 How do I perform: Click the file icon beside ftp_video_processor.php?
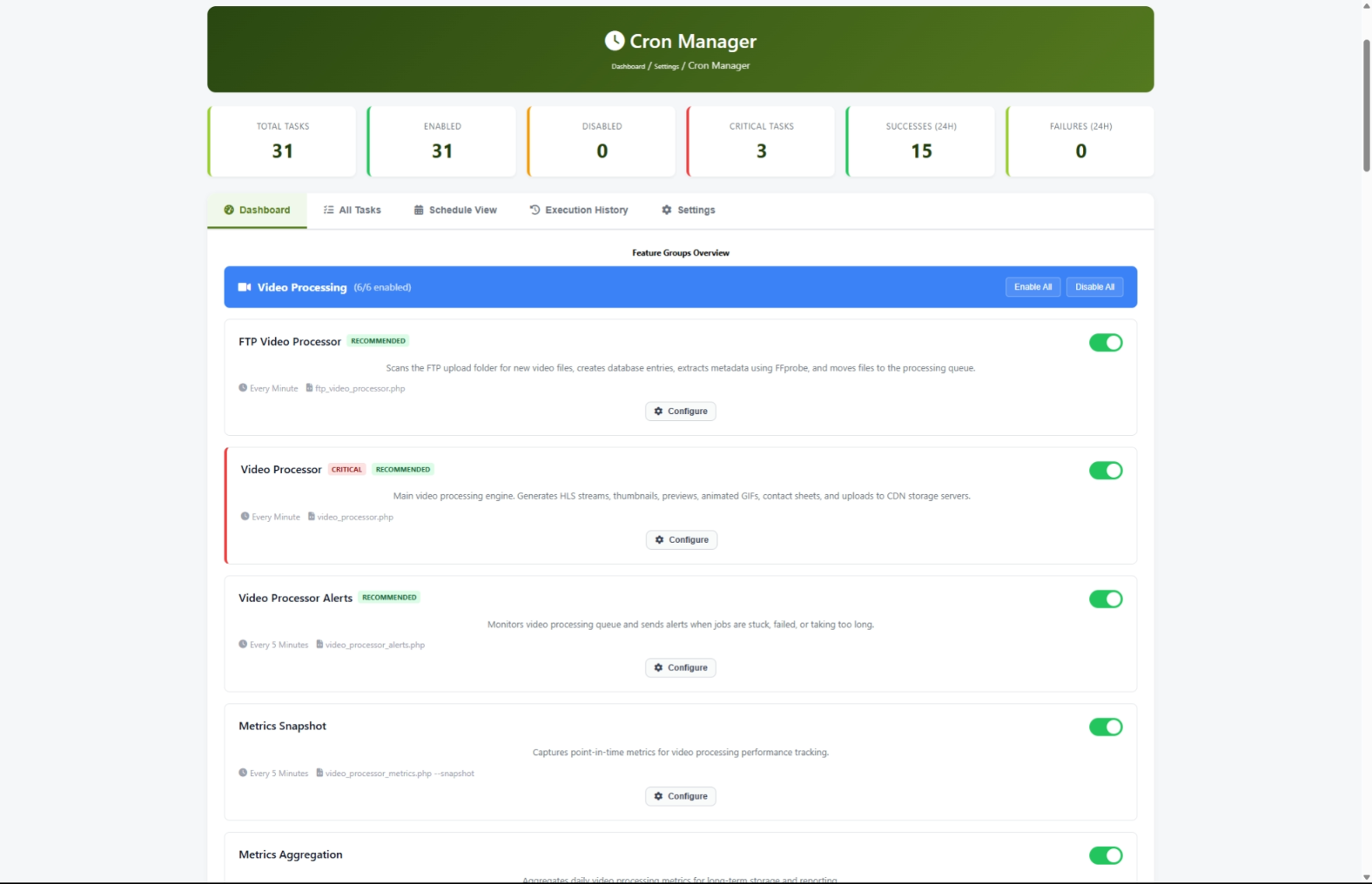click(309, 388)
